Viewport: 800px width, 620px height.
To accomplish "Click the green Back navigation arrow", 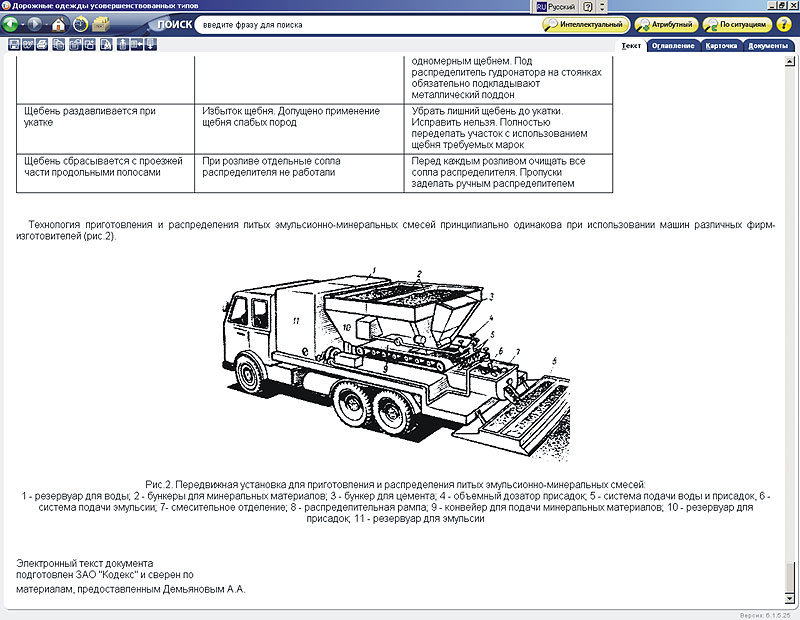I will (x=11, y=24).
